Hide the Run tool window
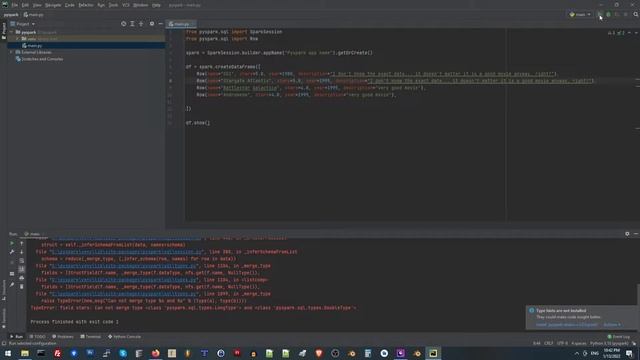This screenshot has width=640, height=360. [x=636, y=234]
